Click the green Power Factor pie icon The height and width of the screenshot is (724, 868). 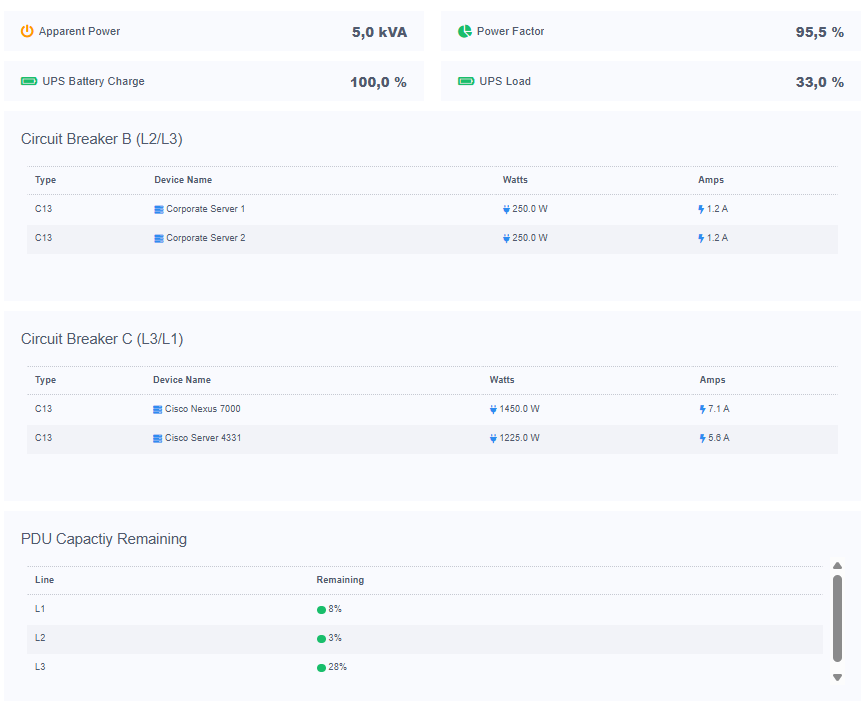click(465, 31)
